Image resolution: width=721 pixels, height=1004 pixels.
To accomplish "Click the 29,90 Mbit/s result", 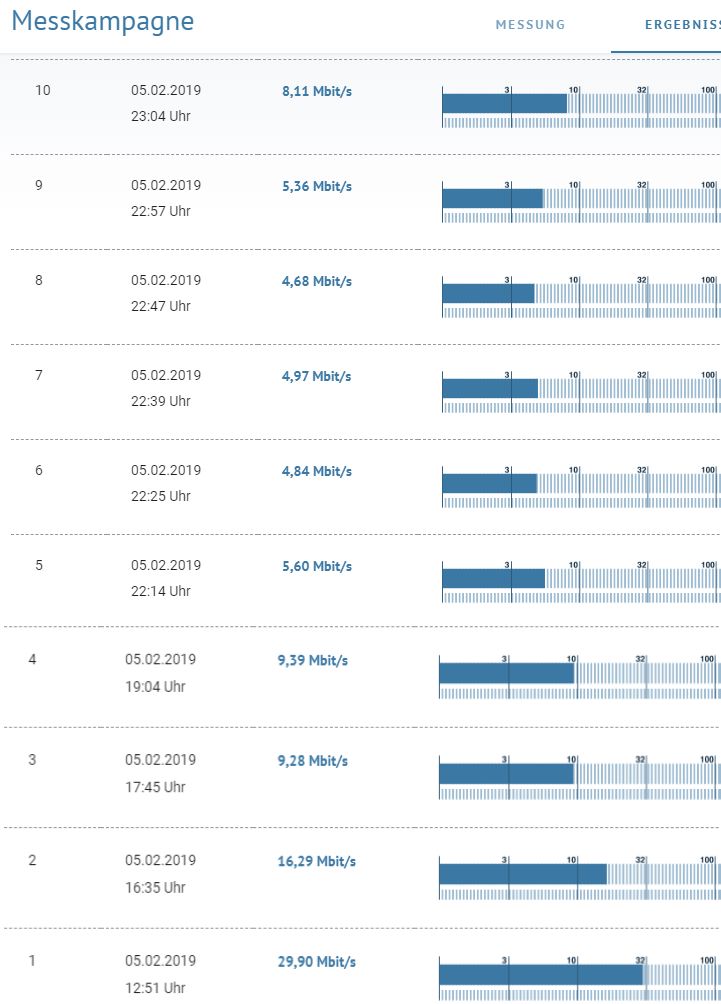I will click(x=317, y=962).
